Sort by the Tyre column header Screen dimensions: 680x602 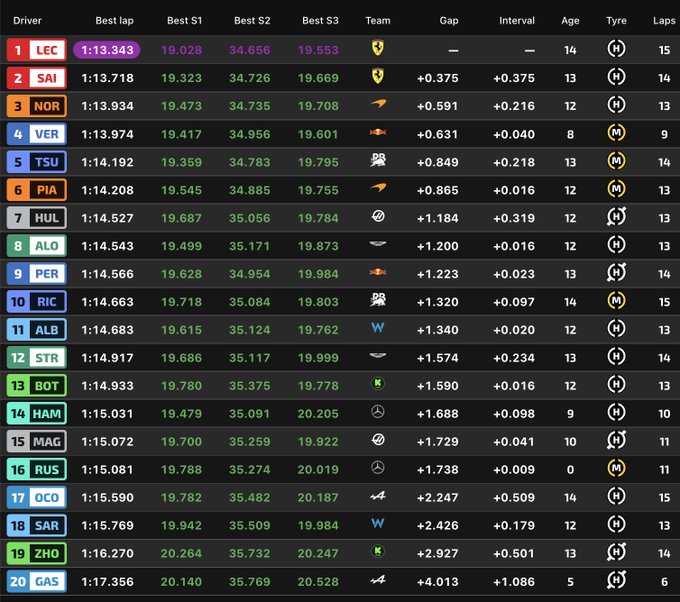616,20
